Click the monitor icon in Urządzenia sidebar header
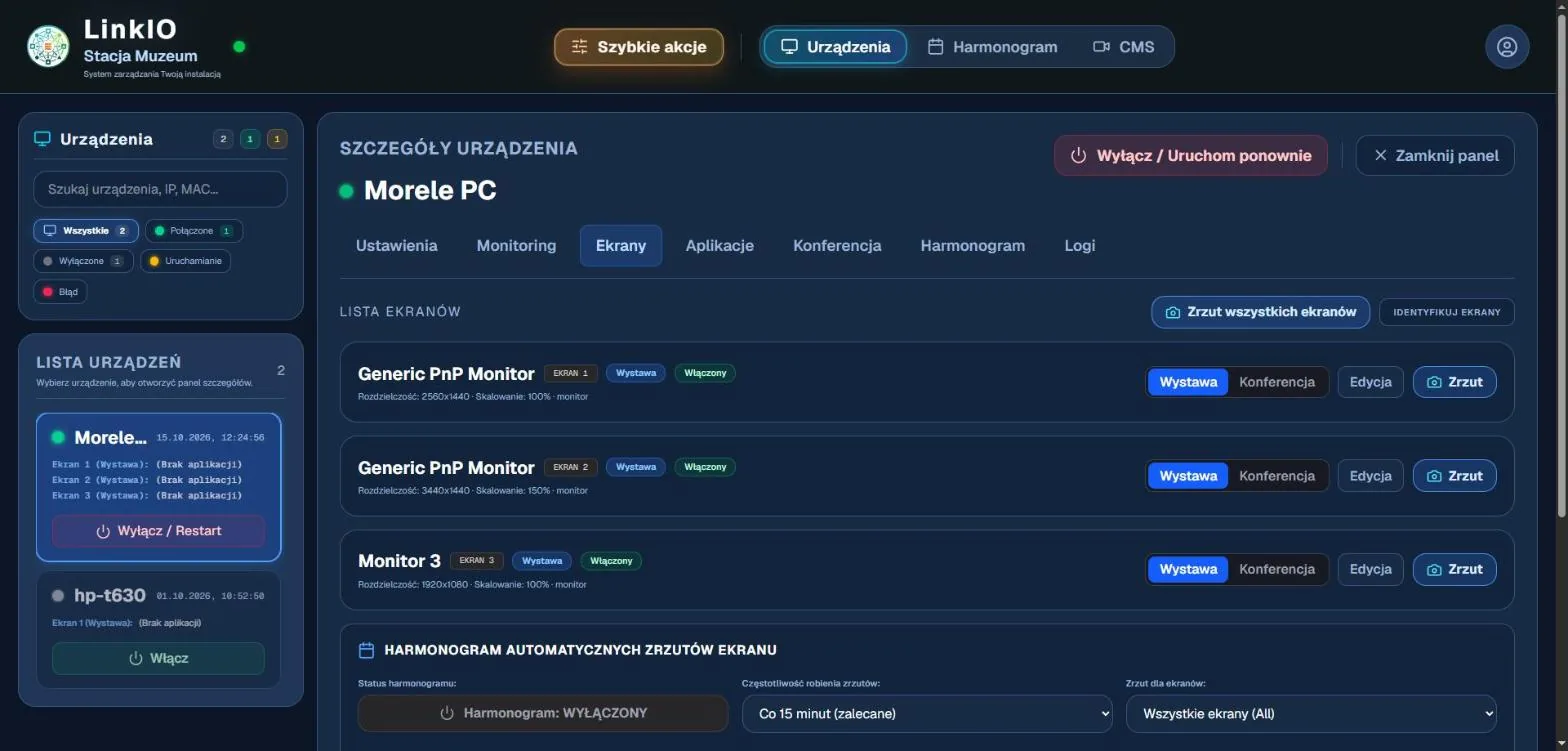 tap(42, 139)
